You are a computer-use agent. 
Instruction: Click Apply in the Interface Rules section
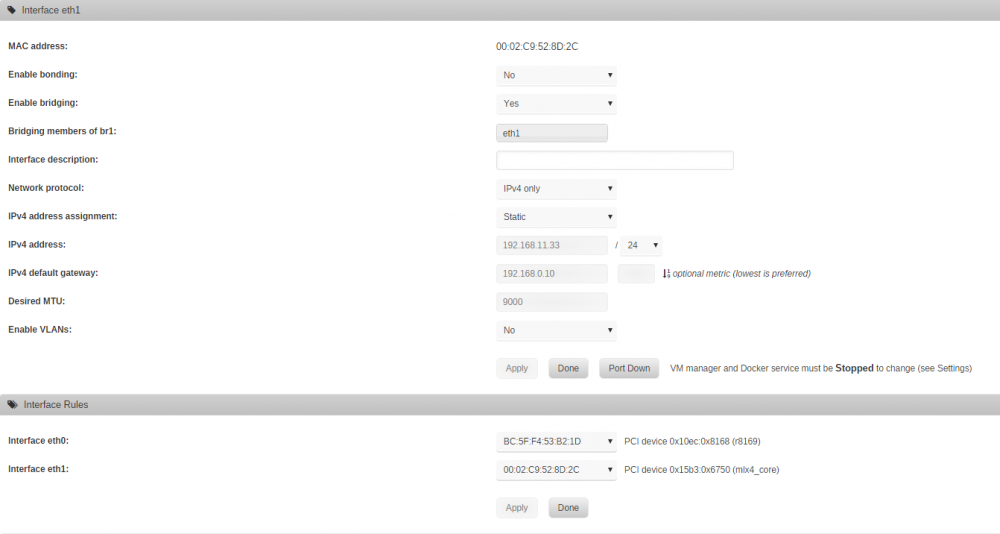click(517, 508)
